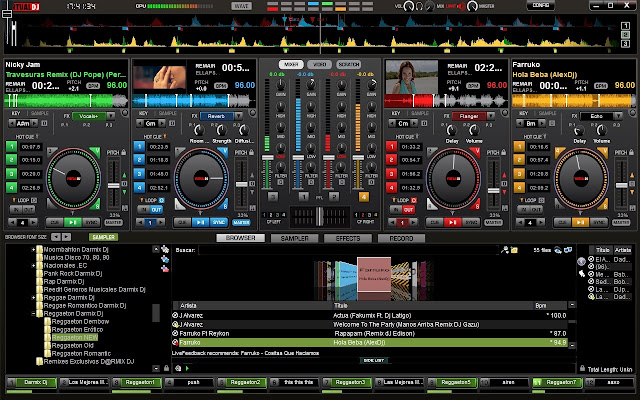
Task: Toggle PFL headphone button for channel 1
Action: coord(303,197)
